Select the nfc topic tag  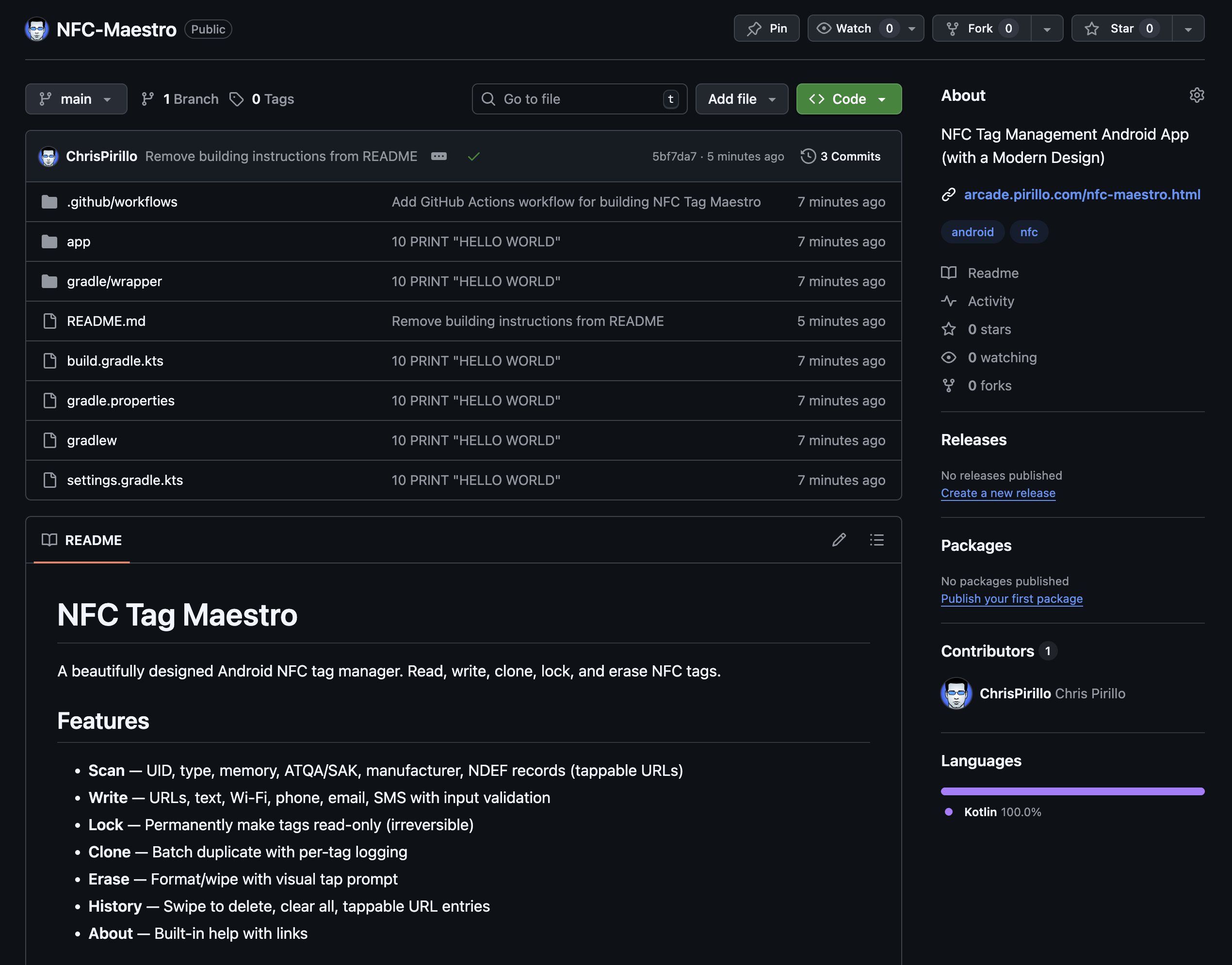1029,232
